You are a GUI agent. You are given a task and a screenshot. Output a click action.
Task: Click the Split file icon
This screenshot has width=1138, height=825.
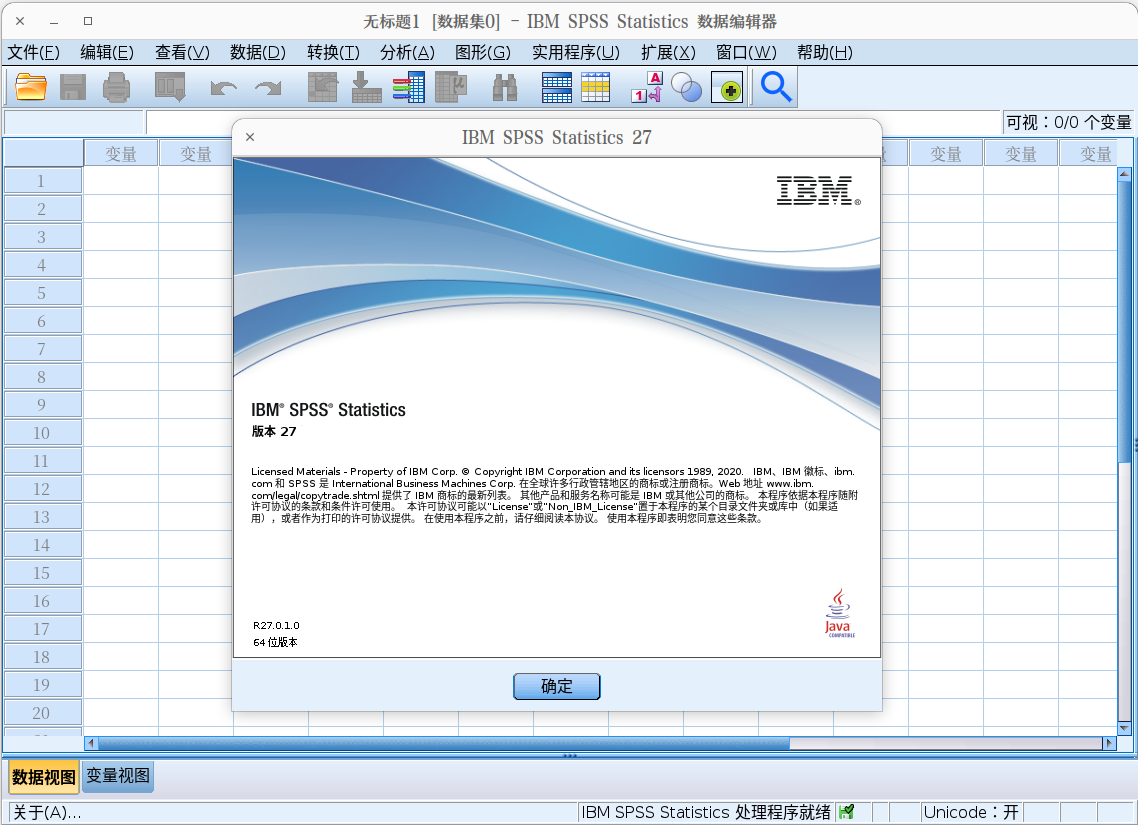click(557, 87)
